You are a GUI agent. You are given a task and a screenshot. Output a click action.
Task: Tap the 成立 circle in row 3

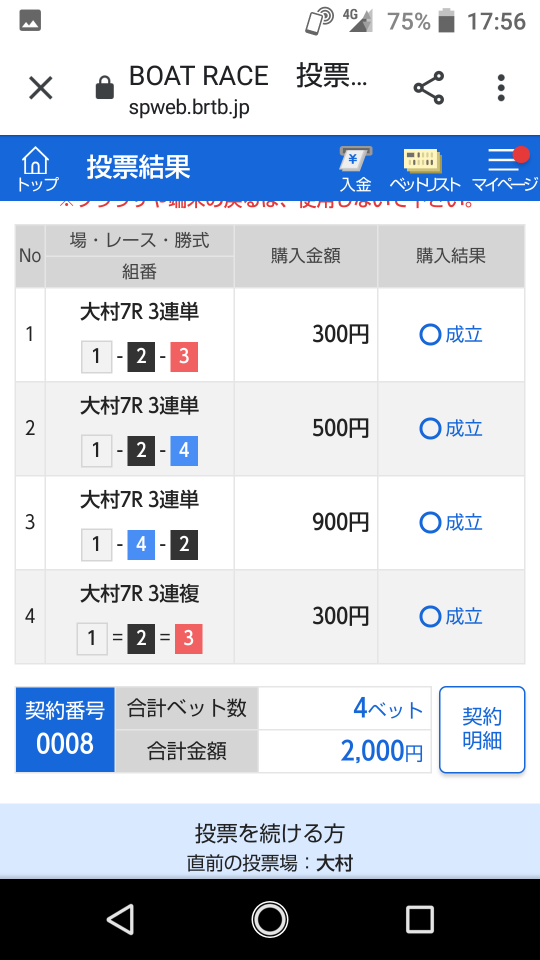pos(430,523)
